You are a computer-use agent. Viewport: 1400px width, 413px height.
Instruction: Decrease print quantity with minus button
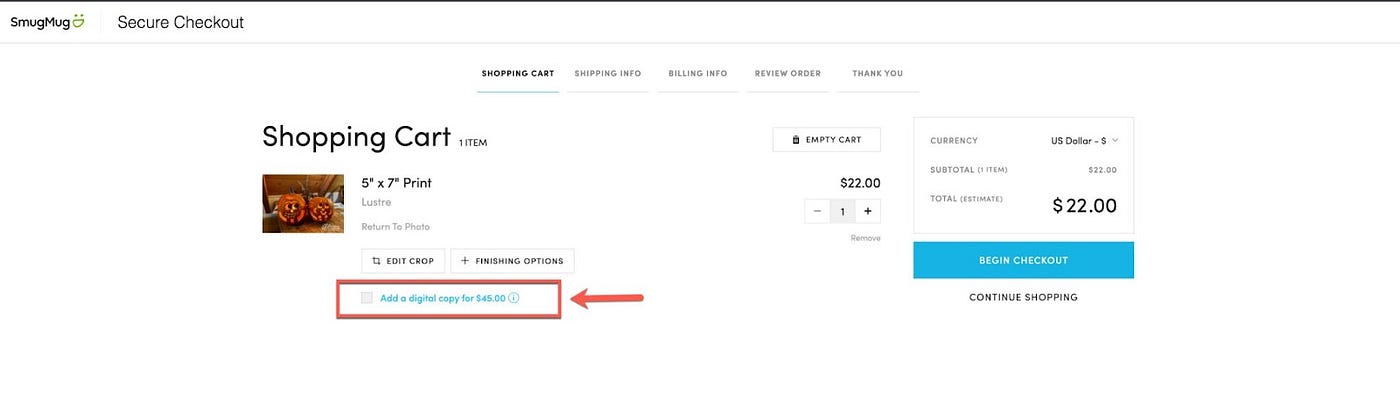click(x=817, y=211)
